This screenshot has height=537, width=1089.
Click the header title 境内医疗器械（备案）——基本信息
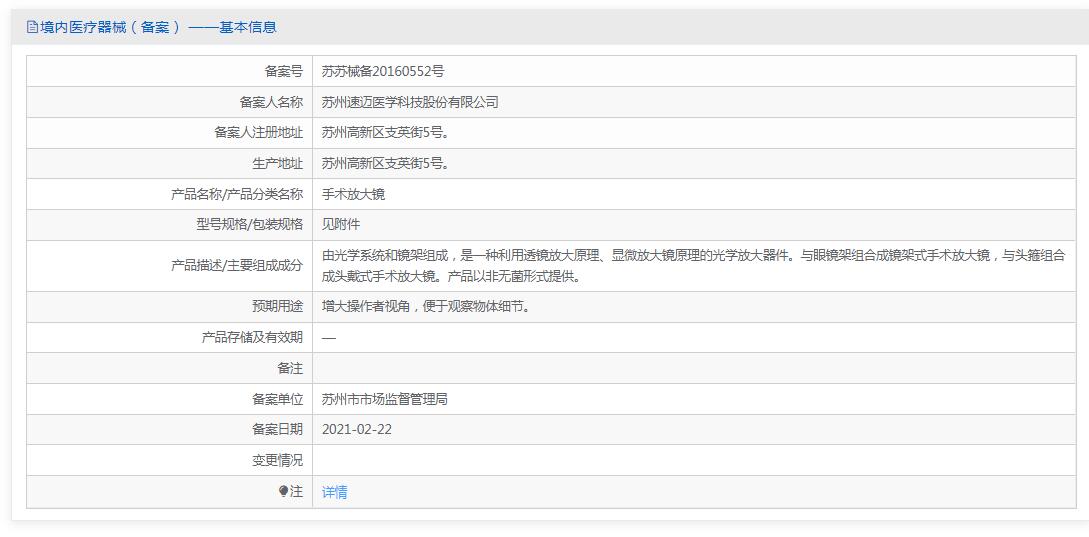(158, 27)
